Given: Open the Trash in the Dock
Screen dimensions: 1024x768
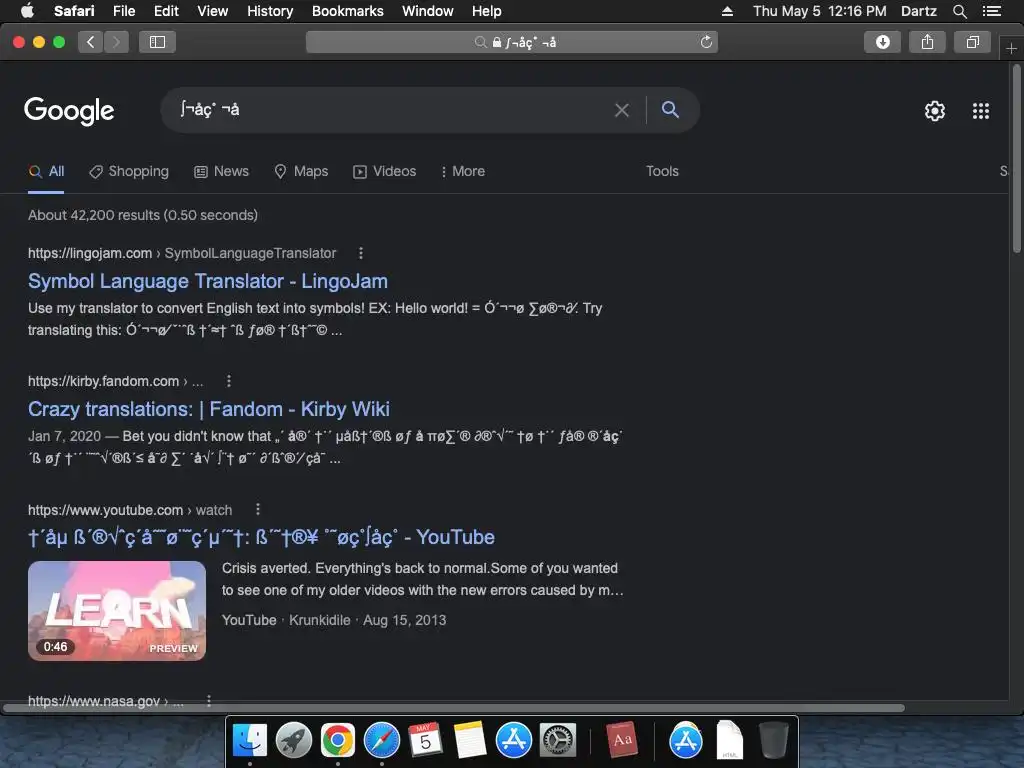Looking at the screenshot, I should coord(774,740).
